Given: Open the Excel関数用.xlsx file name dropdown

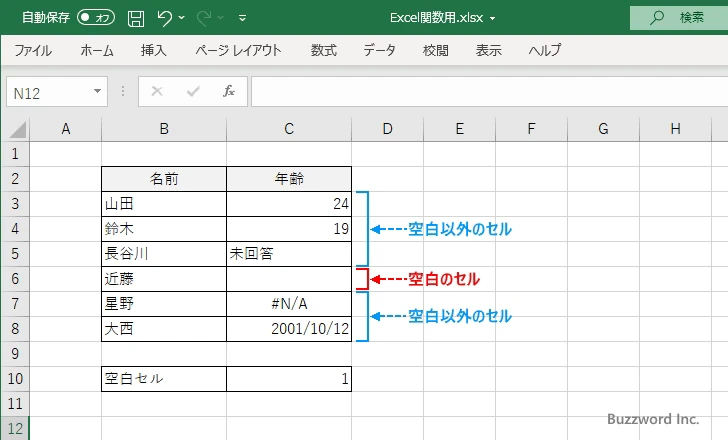Looking at the screenshot, I should coord(493,19).
